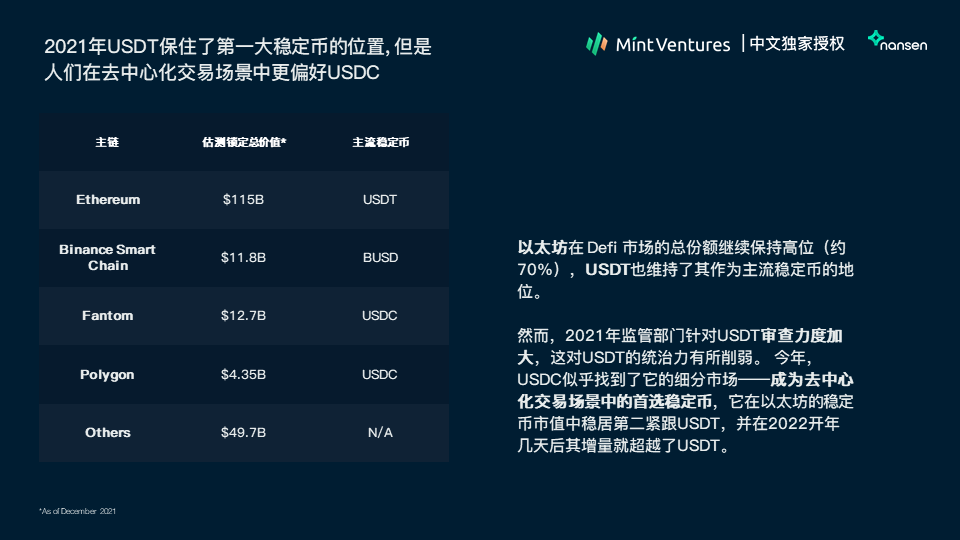Click the $115B value cell
Viewport: 960px width, 540px height.
pos(243,200)
